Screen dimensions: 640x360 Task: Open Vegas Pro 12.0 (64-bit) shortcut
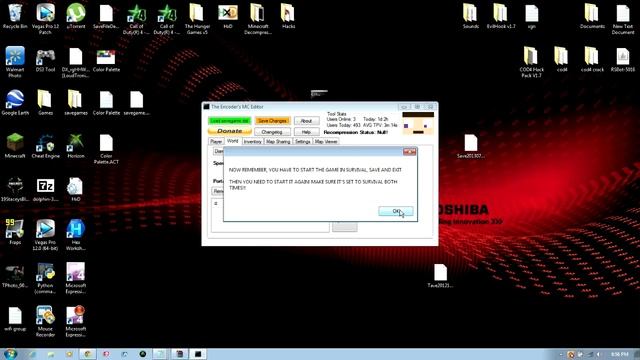pos(45,235)
